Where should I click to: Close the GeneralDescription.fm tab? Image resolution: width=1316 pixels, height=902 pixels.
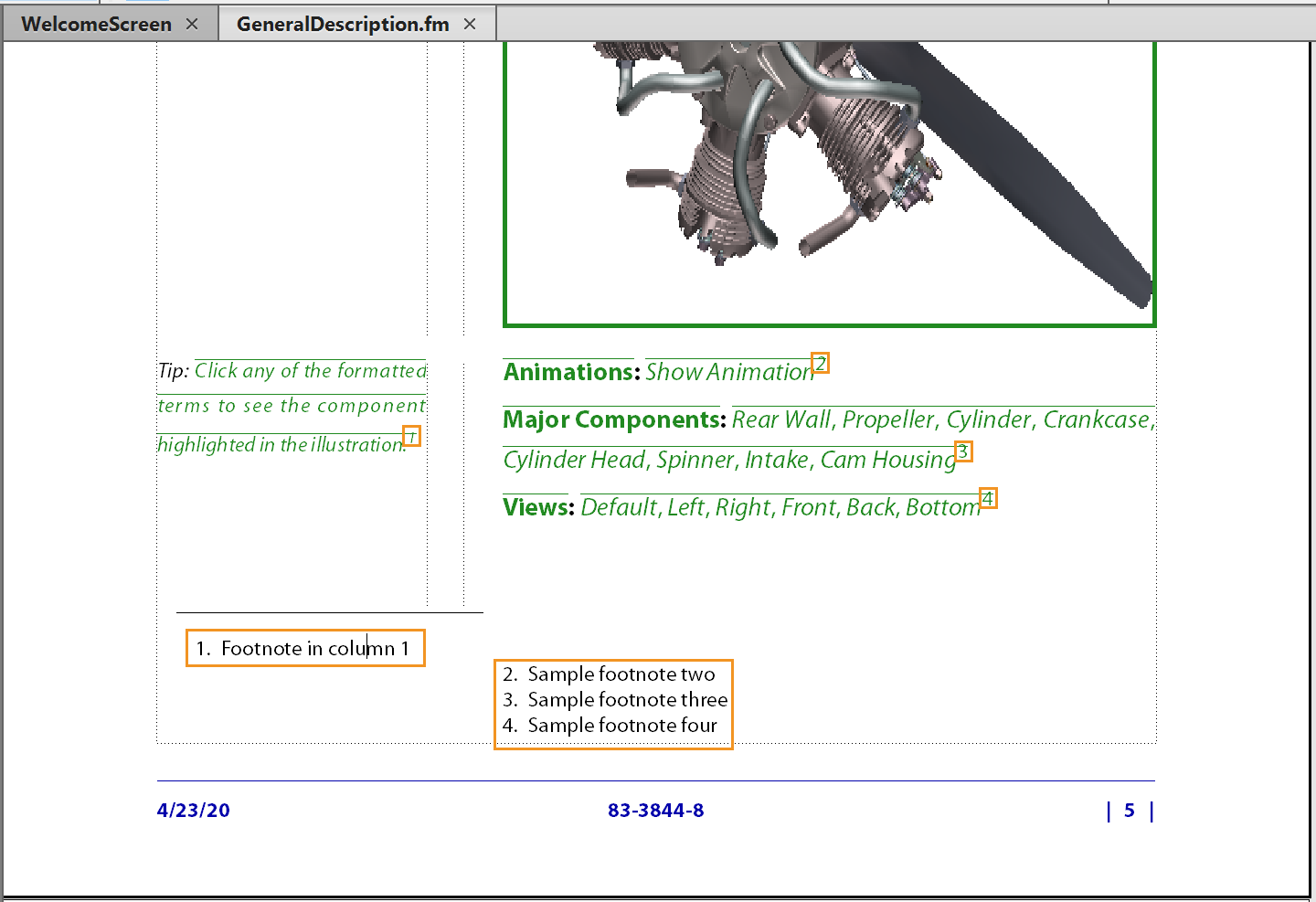pyautogui.click(x=470, y=24)
